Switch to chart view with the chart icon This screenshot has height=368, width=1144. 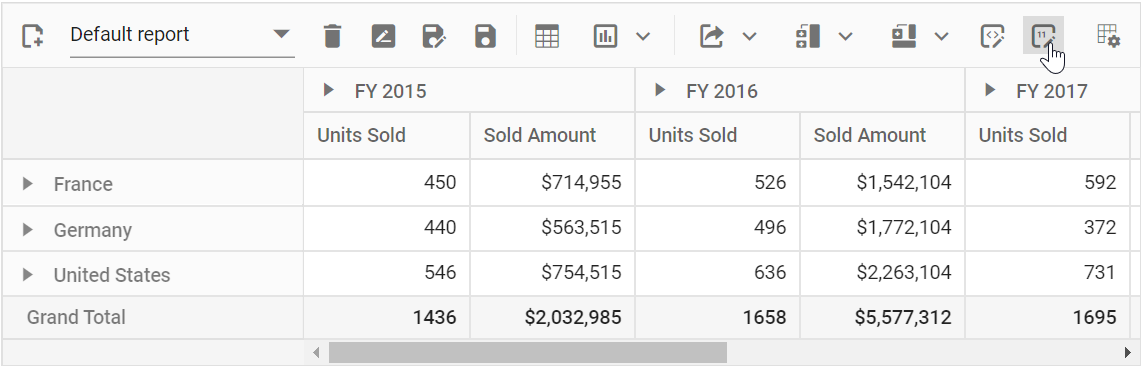click(605, 36)
